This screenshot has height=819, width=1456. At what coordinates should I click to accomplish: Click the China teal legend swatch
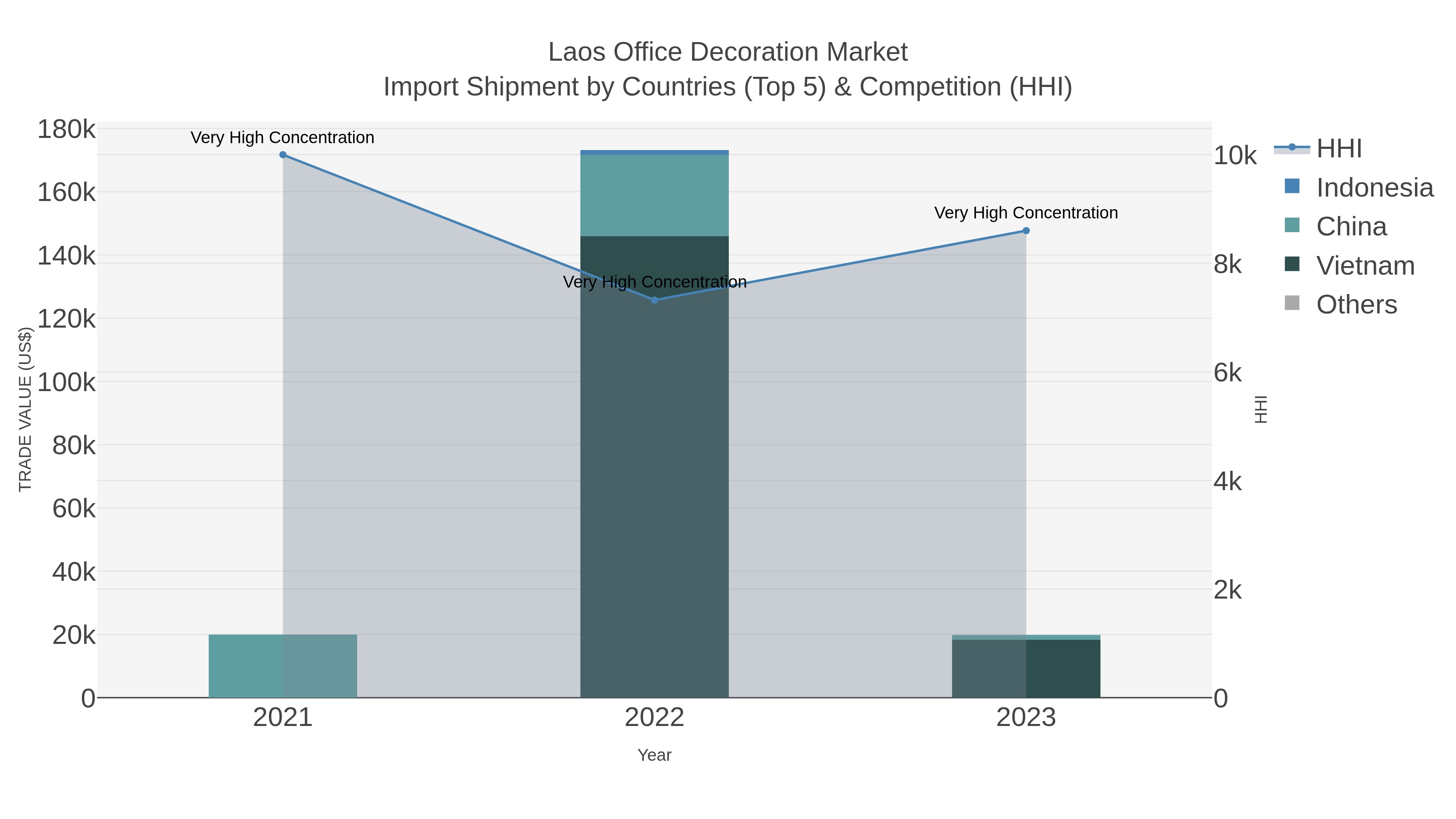tap(1292, 225)
